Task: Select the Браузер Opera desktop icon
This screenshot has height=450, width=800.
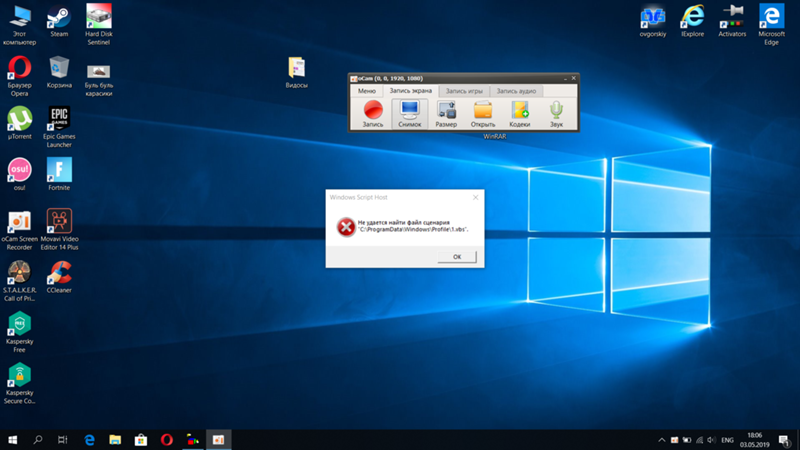Action: click(19, 76)
